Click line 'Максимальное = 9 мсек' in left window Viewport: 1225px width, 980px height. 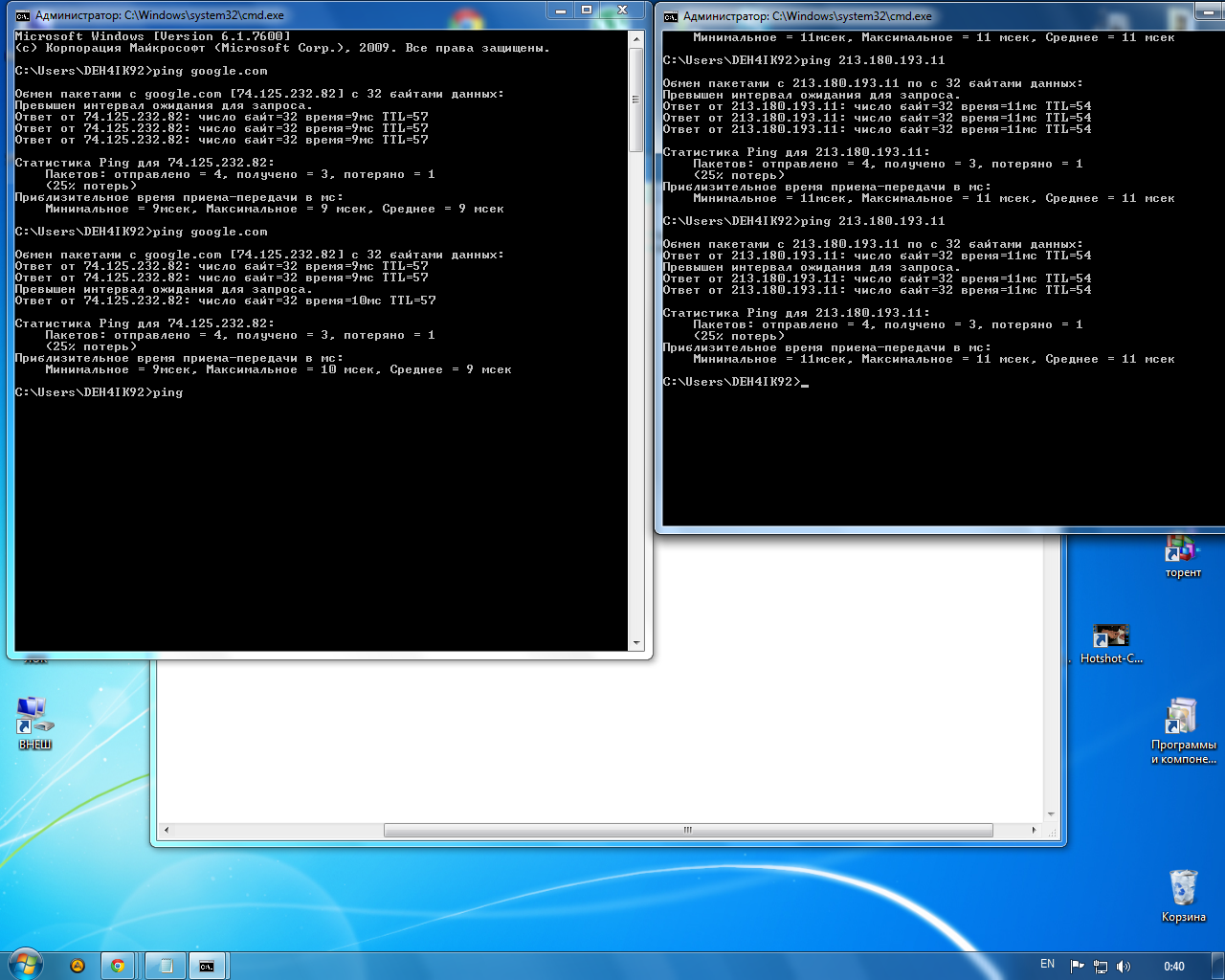tap(275, 209)
